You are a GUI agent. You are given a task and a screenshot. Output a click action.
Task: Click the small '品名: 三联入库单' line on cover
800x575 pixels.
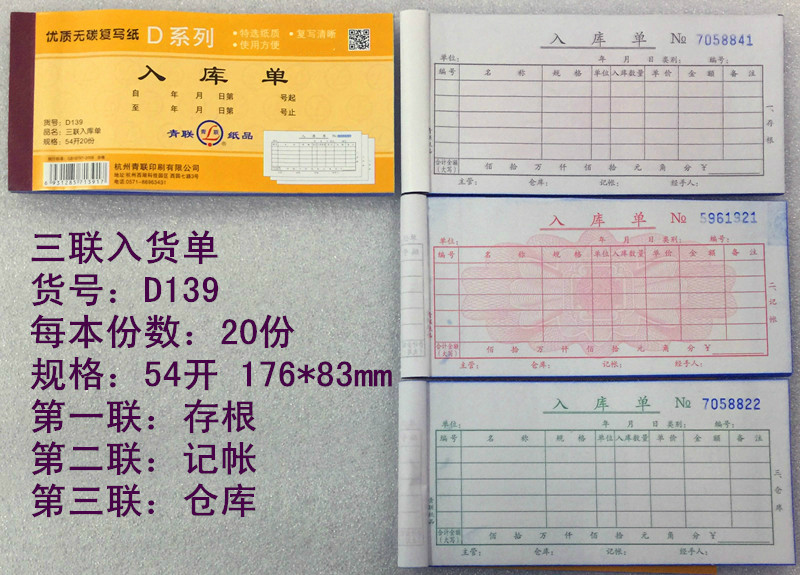(x=72, y=131)
